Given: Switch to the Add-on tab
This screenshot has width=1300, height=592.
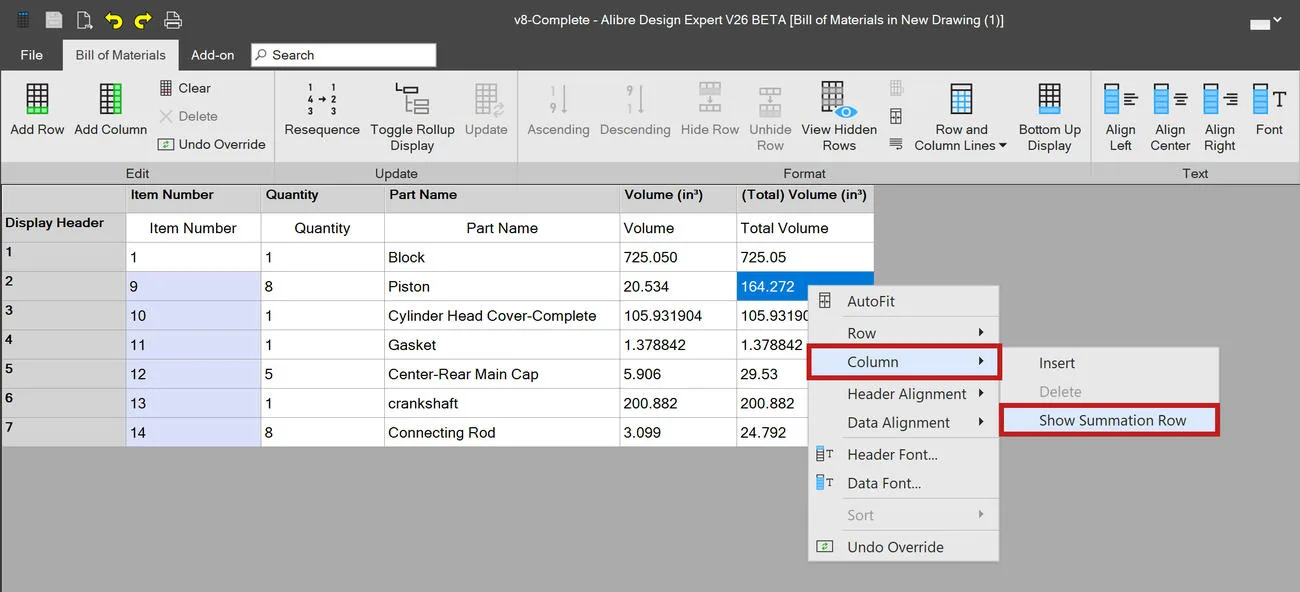Looking at the screenshot, I should (x=213, y=55).
